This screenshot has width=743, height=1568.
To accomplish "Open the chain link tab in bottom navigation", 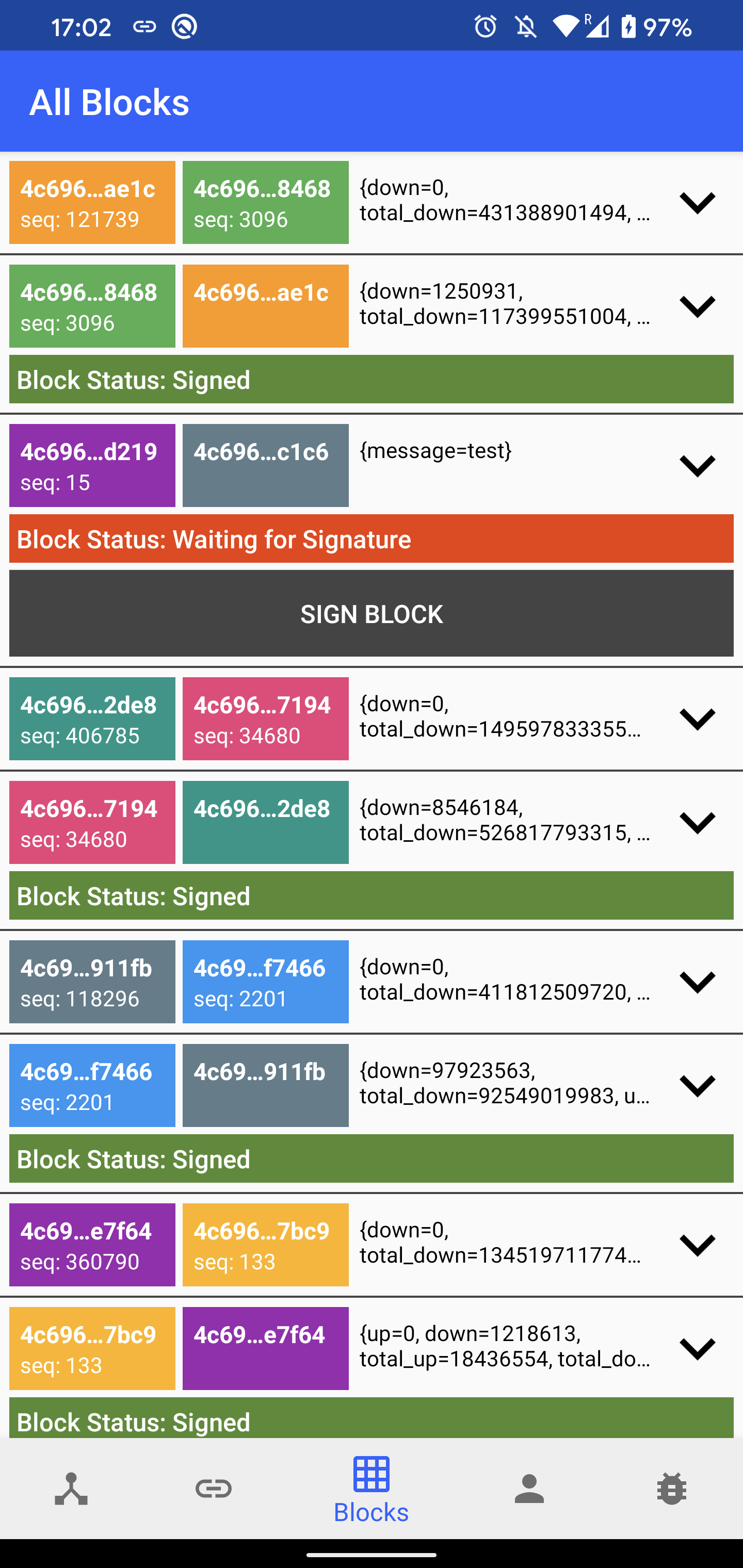I will (x=213, y=1488).
